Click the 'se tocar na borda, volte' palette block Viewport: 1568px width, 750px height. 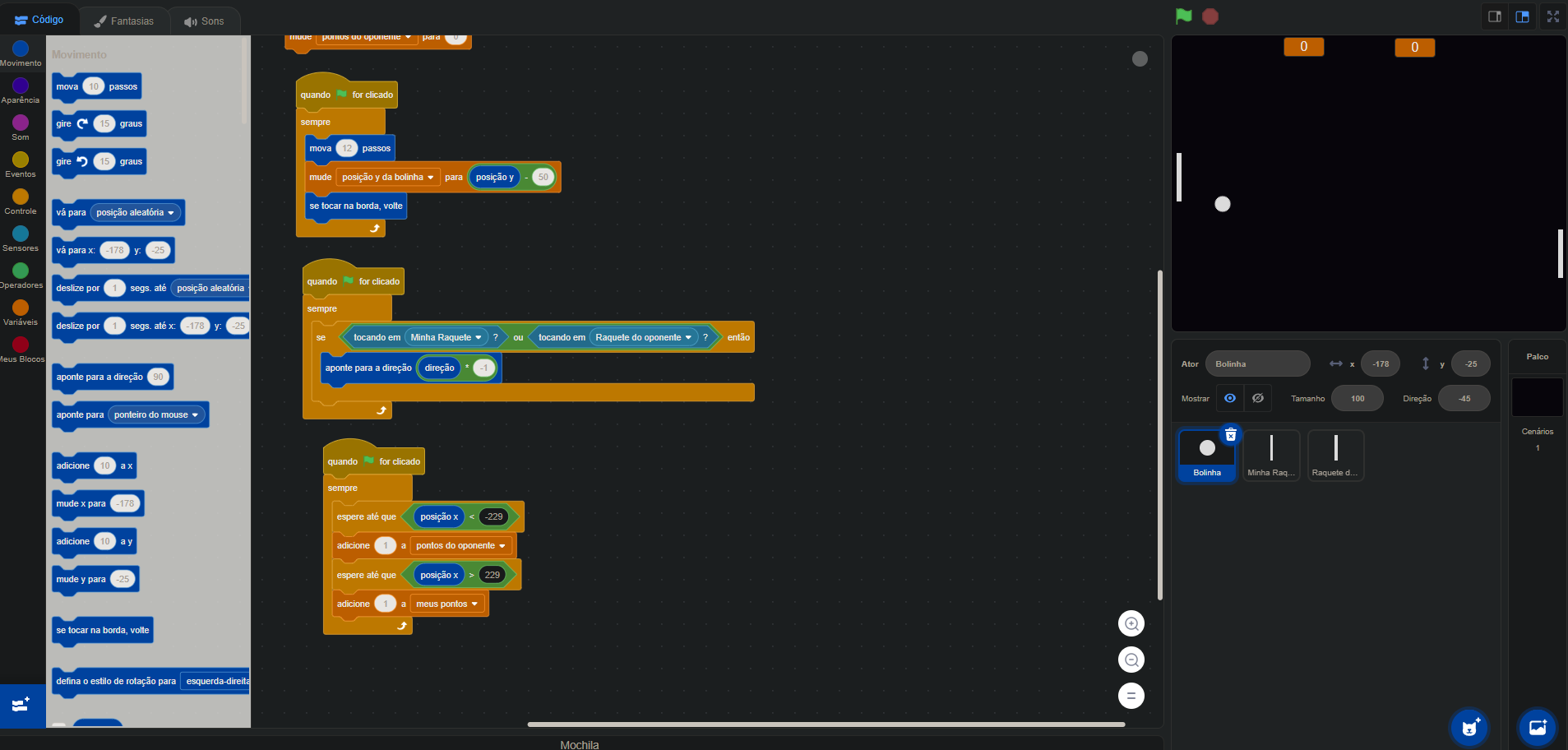tap(103, 631)
